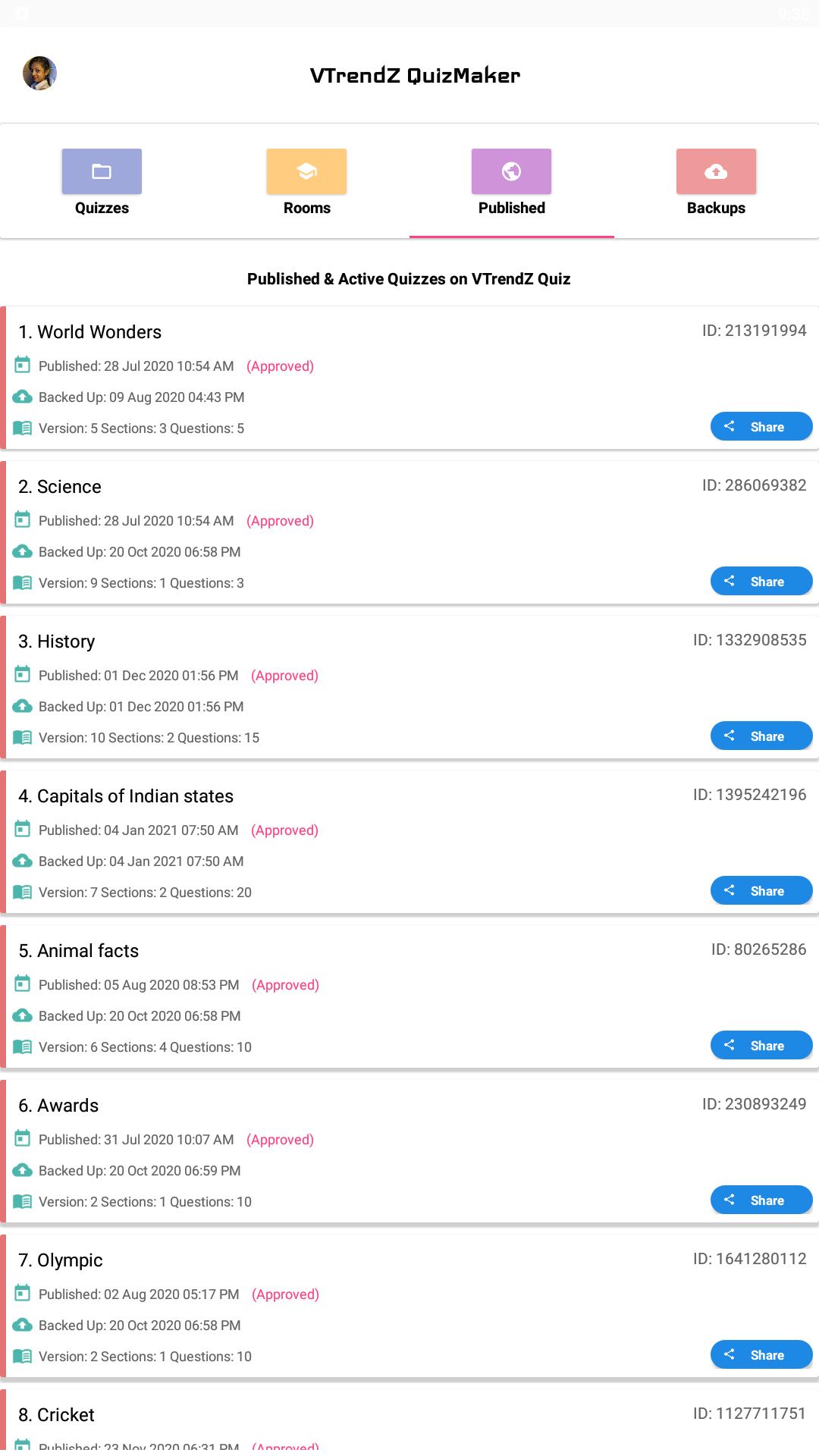Open the Quizzes folder icon
This screenshot has height=1456, width=819.
tap(102, 171)
